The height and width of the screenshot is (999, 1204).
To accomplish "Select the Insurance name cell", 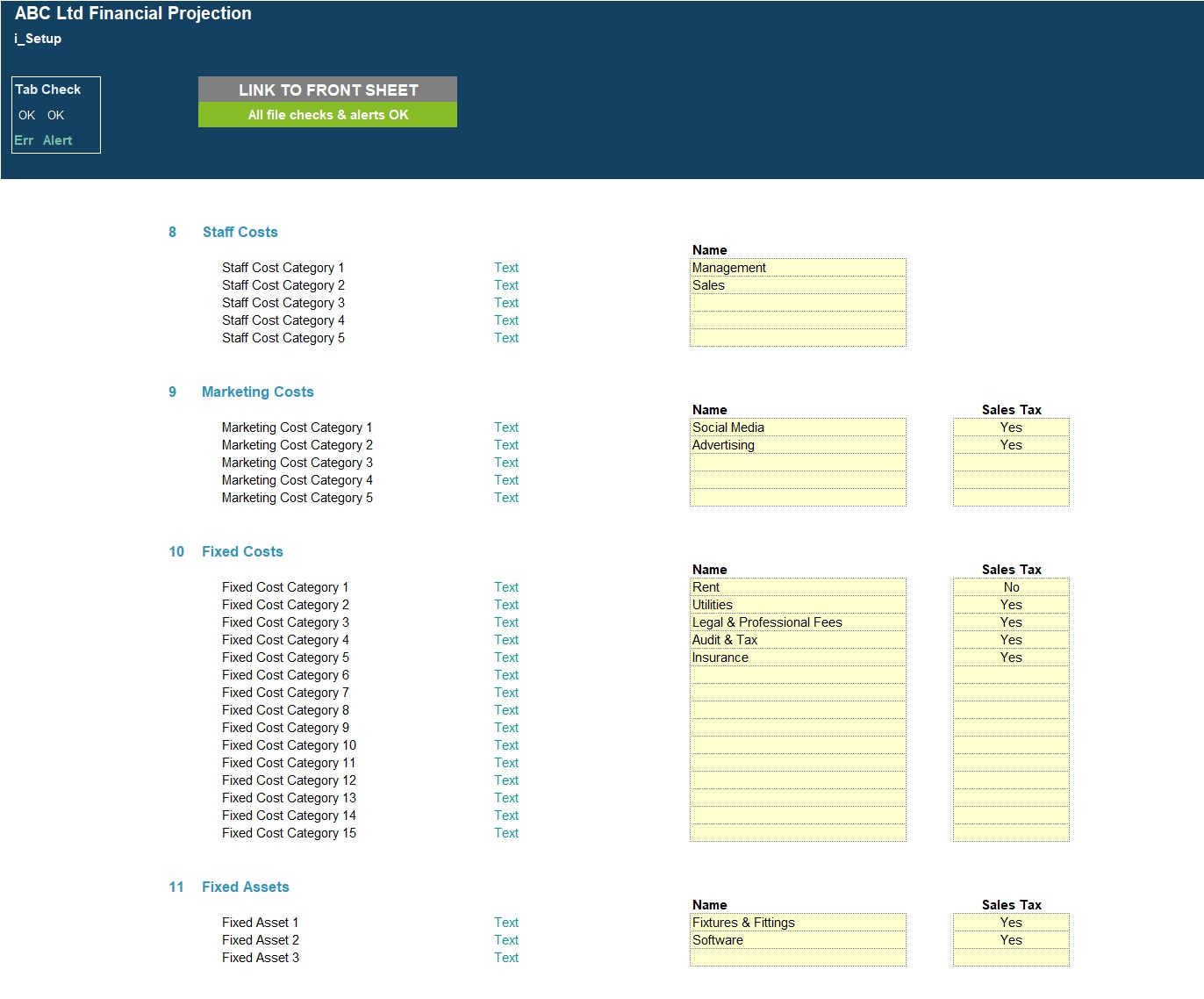I will (x=798, y=658).
